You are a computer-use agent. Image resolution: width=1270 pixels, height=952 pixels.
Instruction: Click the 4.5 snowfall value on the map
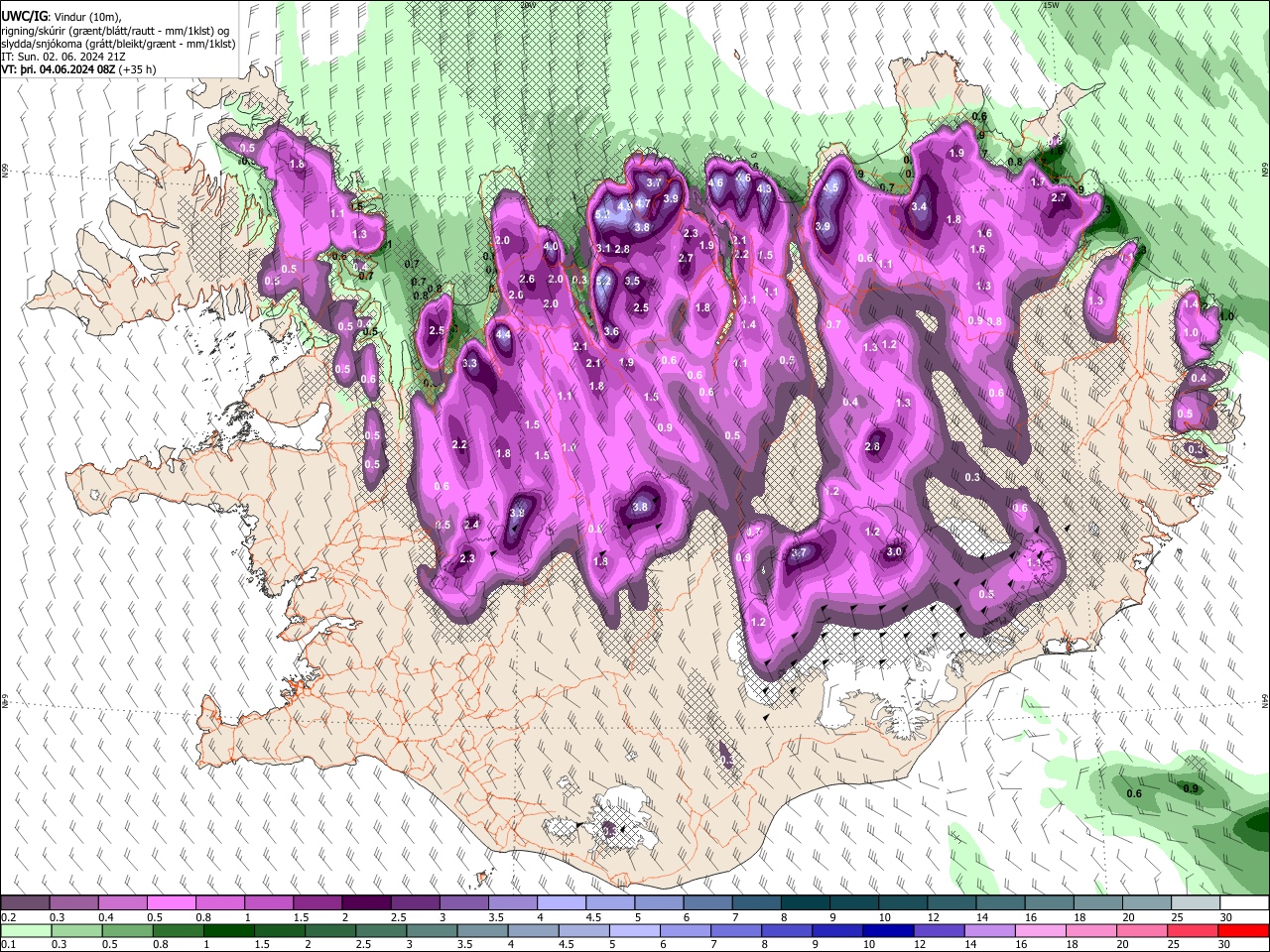831,187
